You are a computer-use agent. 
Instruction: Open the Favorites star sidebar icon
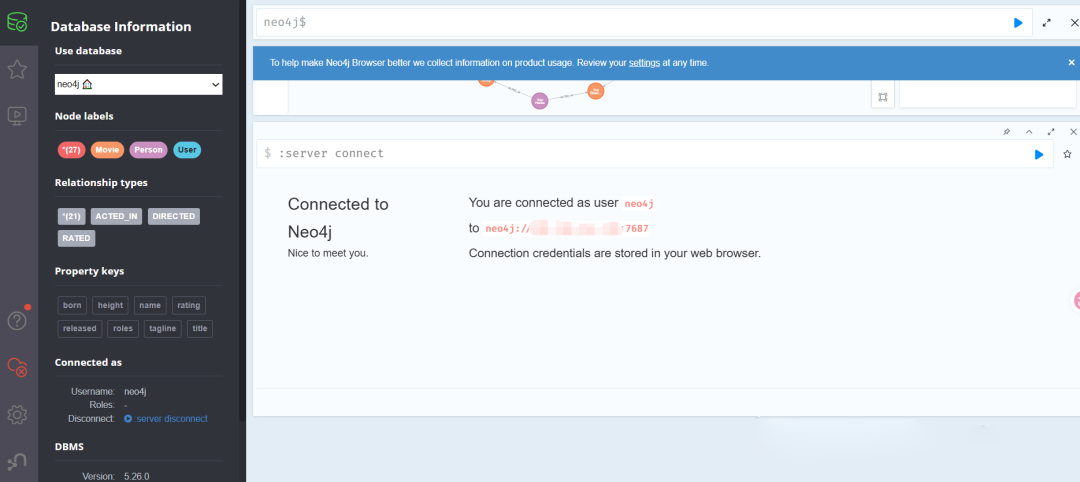coord(17,69)
